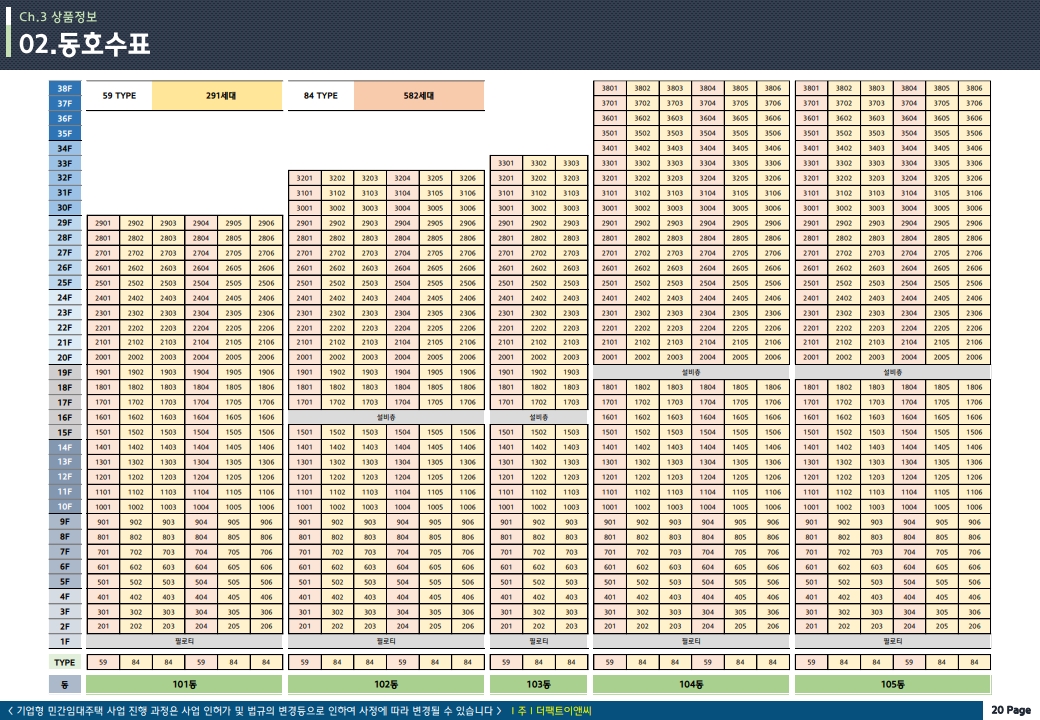Image resolution: width=1040 pixels, height=720 pixels.
Task: Click the '02.동호수표' page title
Action: [x=84, y=44]
